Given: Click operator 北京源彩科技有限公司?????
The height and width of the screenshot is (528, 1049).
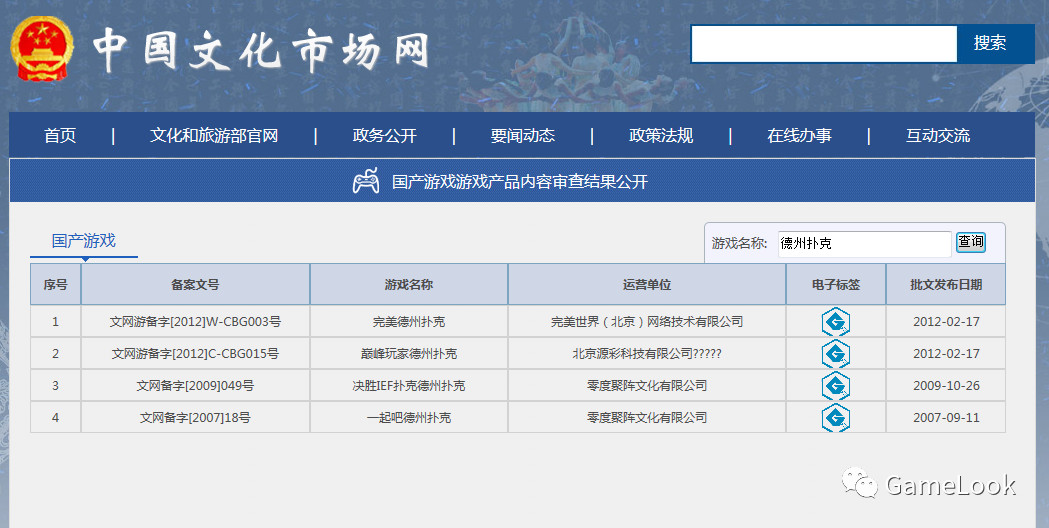Looking at the screenshot, I should pyautogui.click(x=647, y=354).
